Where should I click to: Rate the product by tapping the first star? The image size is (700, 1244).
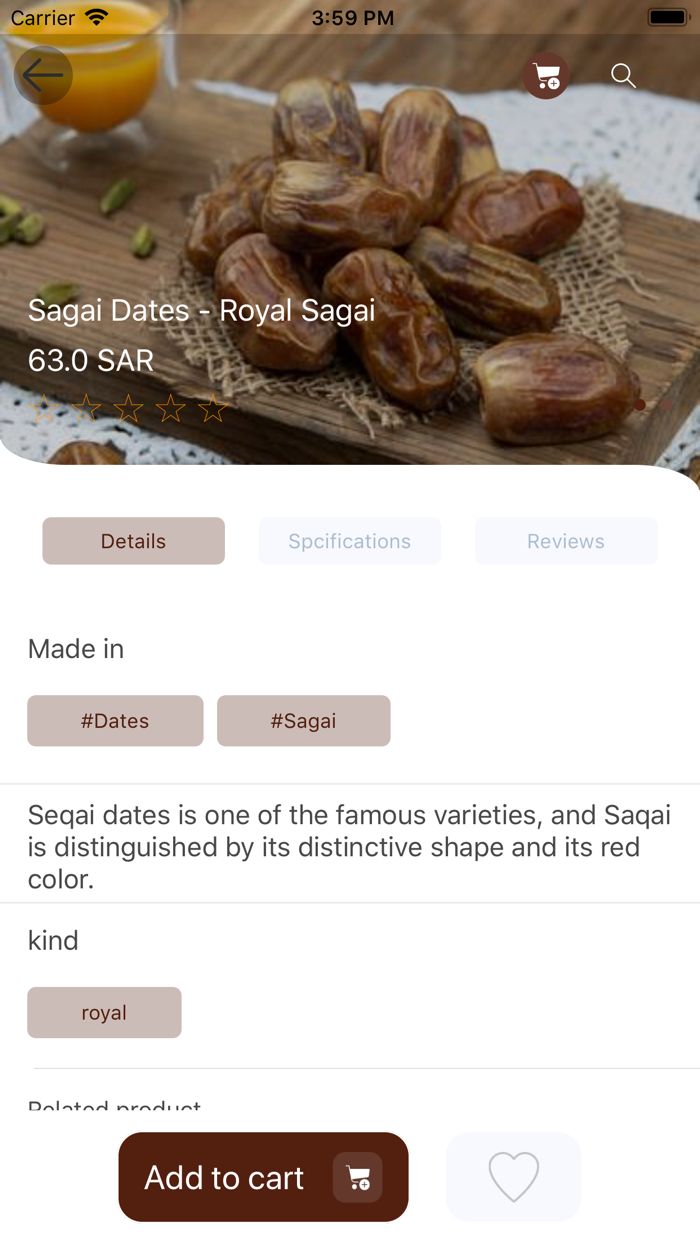coord(41,408)
